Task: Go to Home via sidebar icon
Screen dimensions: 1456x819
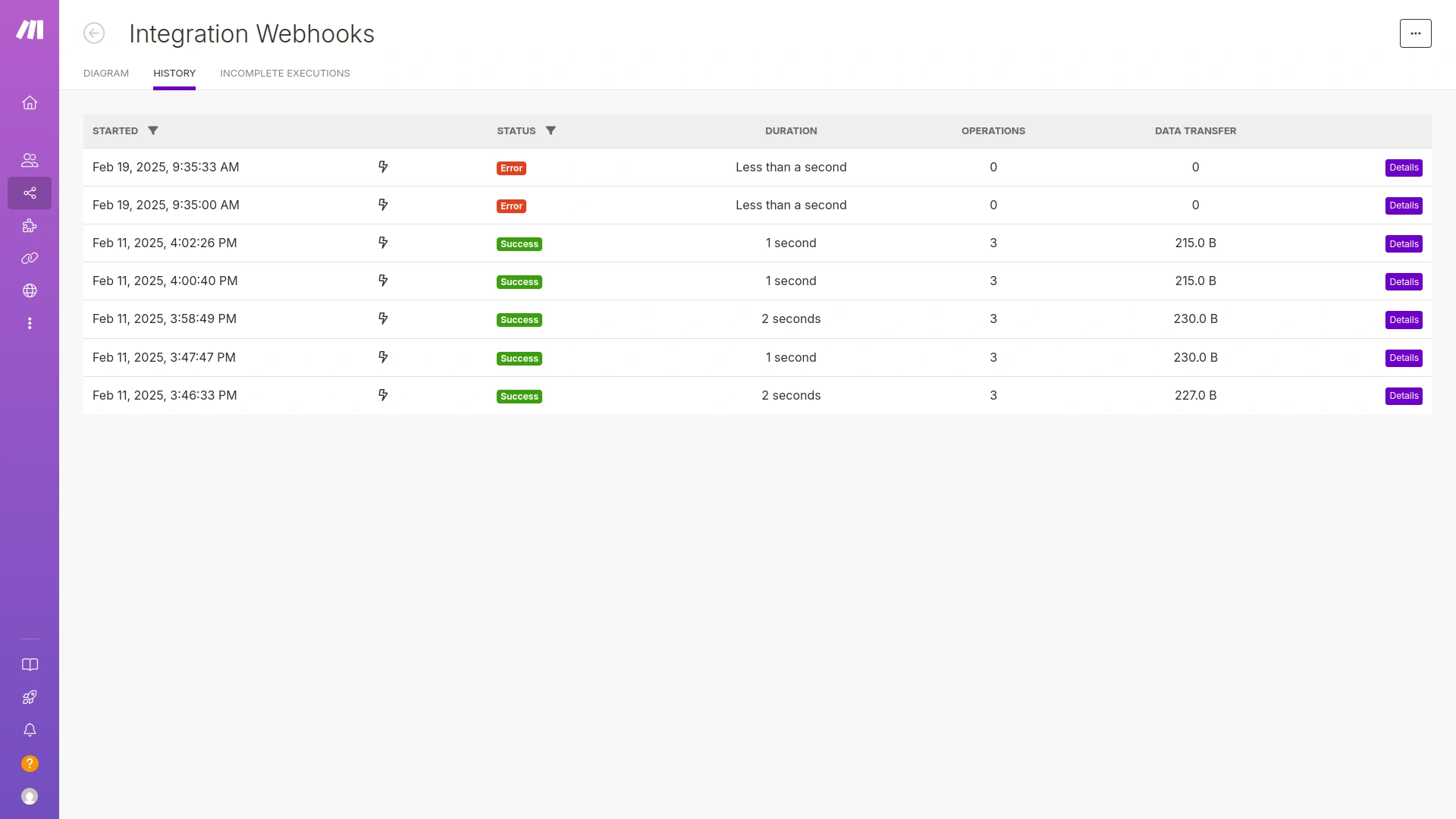Action: point(30,103)
